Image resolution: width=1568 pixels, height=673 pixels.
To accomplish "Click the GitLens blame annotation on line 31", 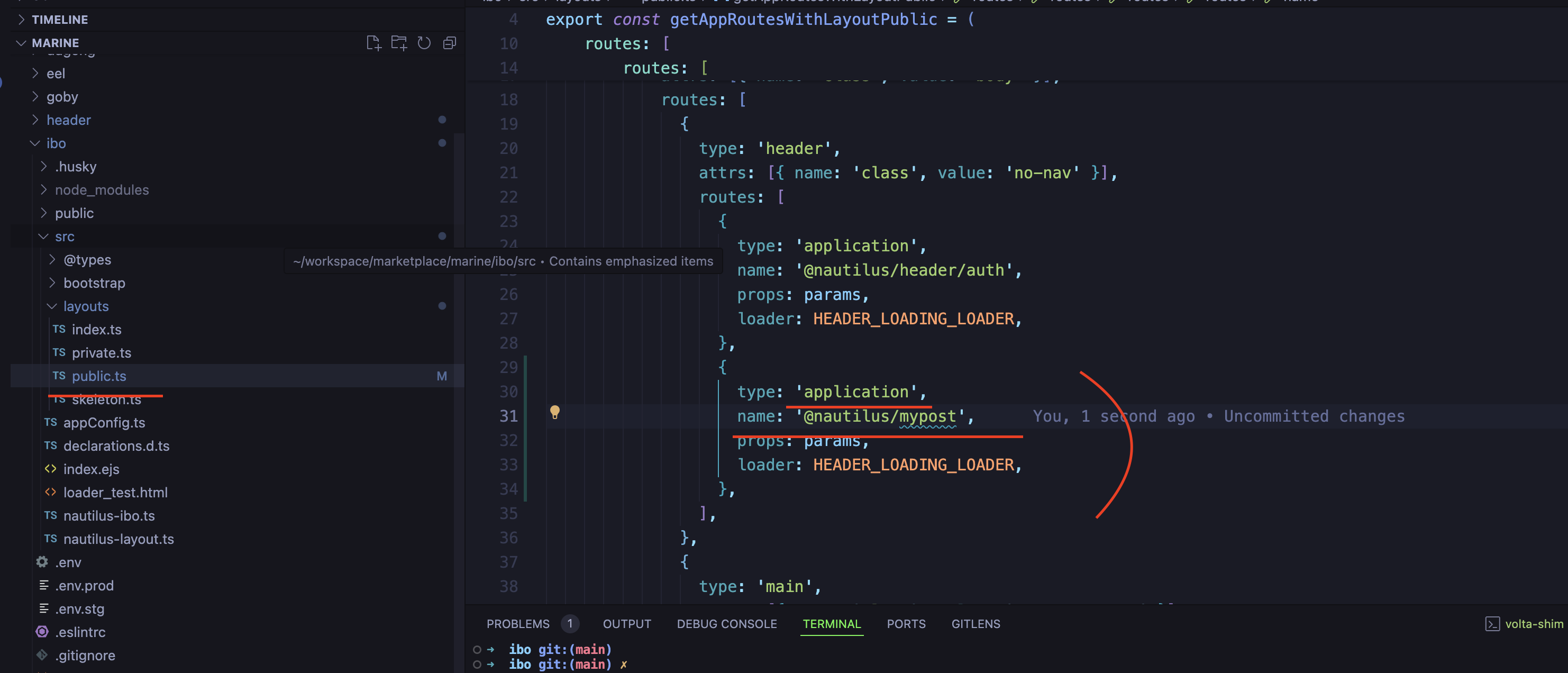I will point(1219,416).
